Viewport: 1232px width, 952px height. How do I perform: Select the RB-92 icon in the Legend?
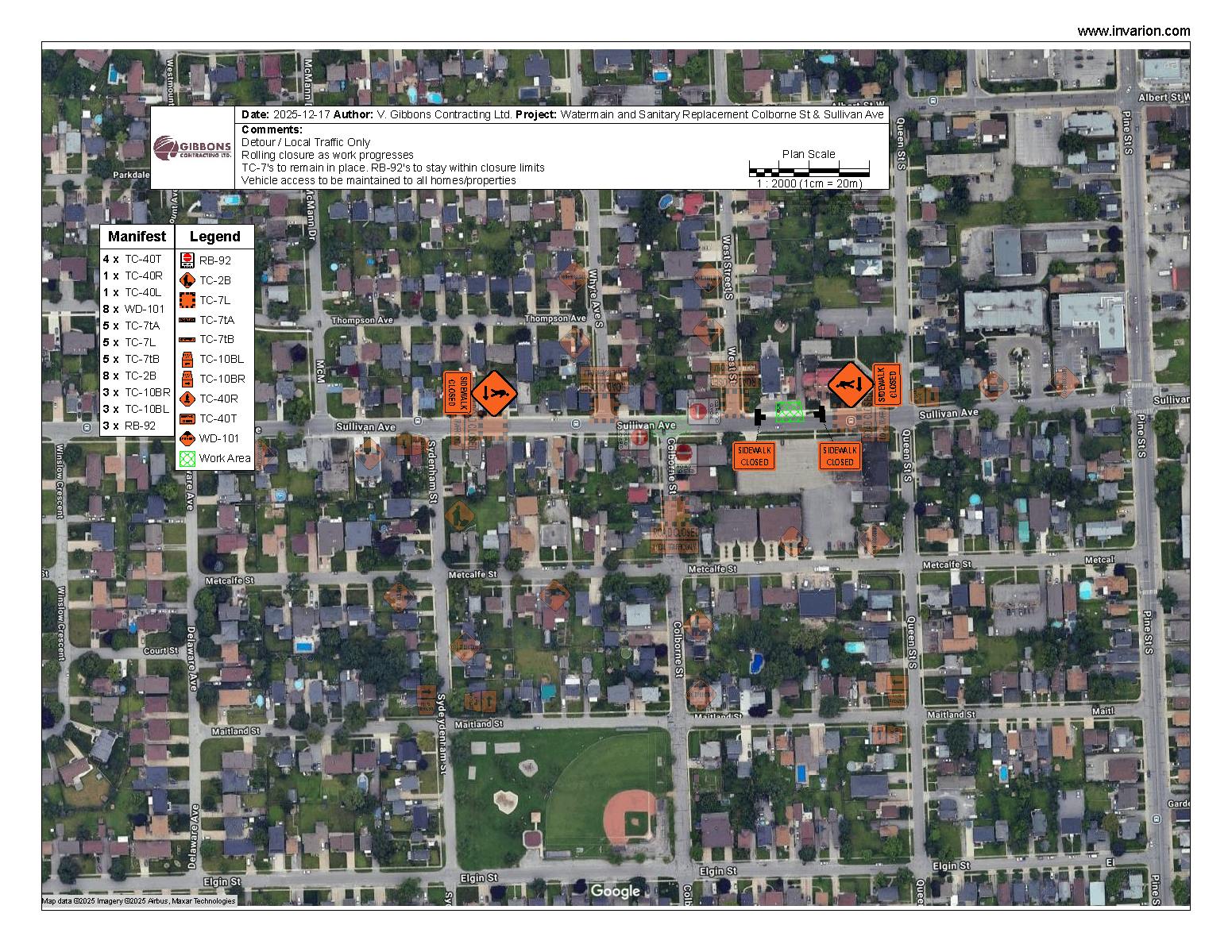tap(189, 260)
